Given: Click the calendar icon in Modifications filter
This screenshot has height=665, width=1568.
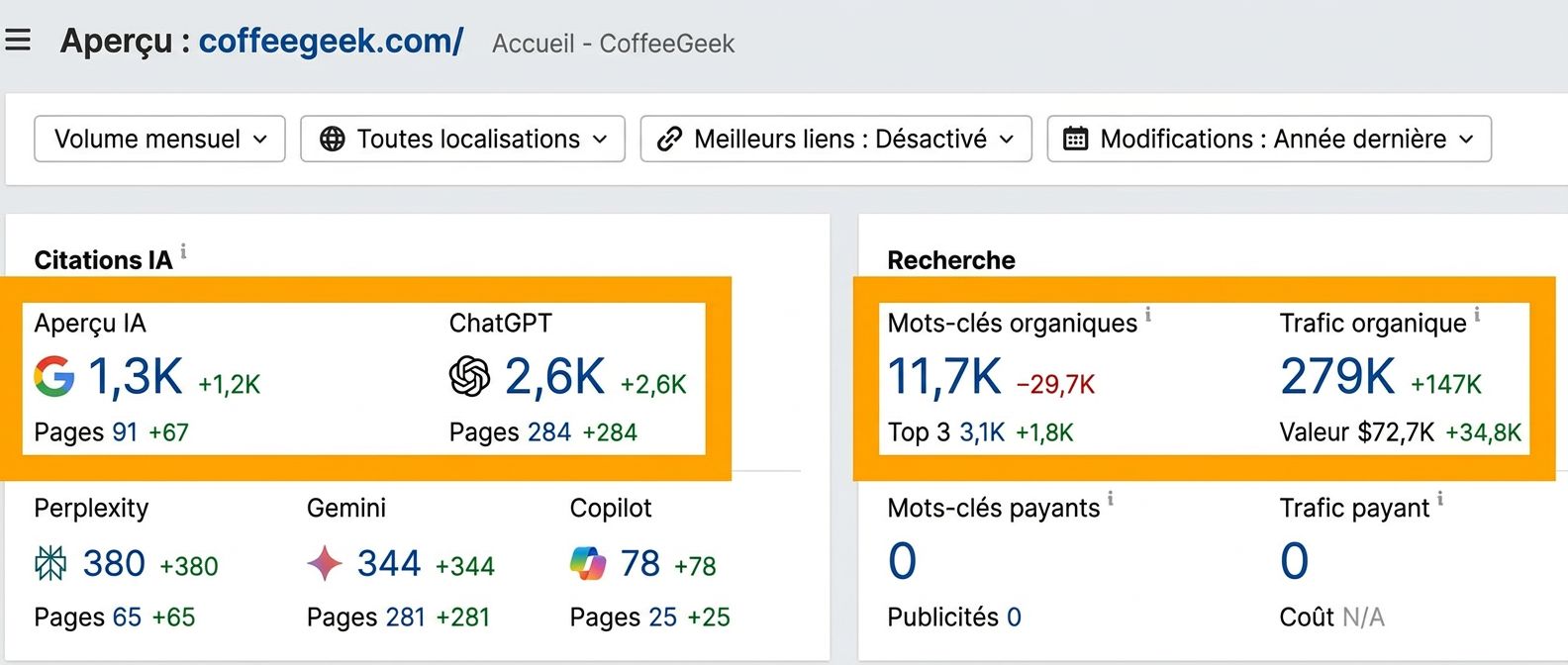Looking at the screenshot, I should 1076,139.
